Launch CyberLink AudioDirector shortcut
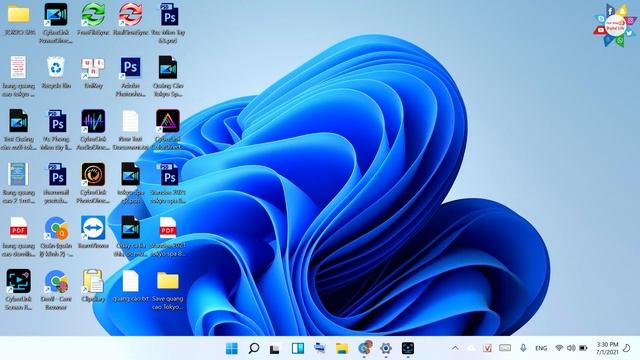The height and width of the screenshot is (360, 640). point(93,121)
